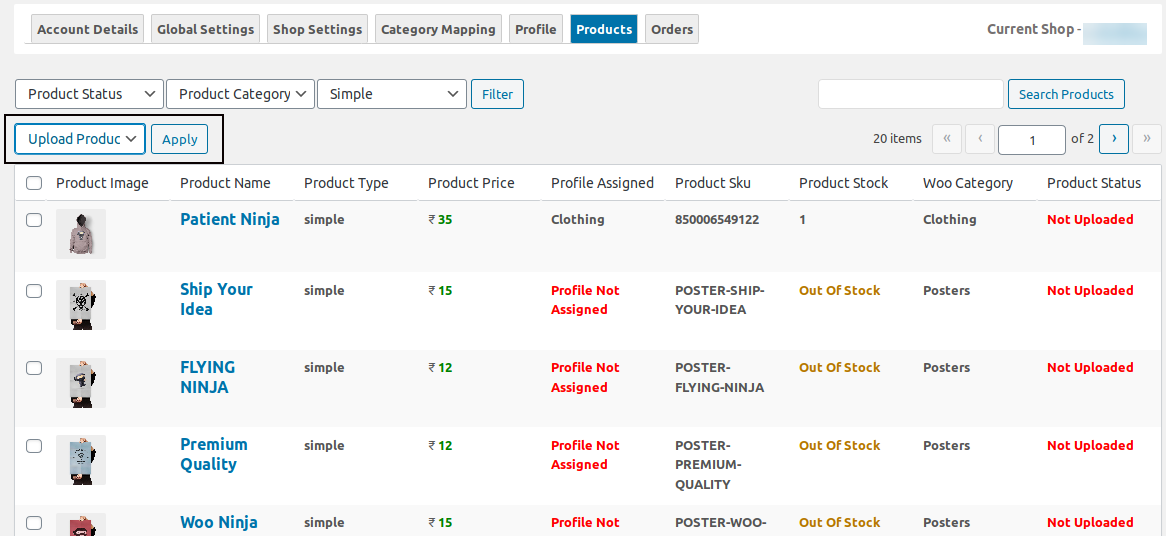The image size is (1166, 536).
Task: Switch to the Orders tab
Action: click(x=671, y=29)
